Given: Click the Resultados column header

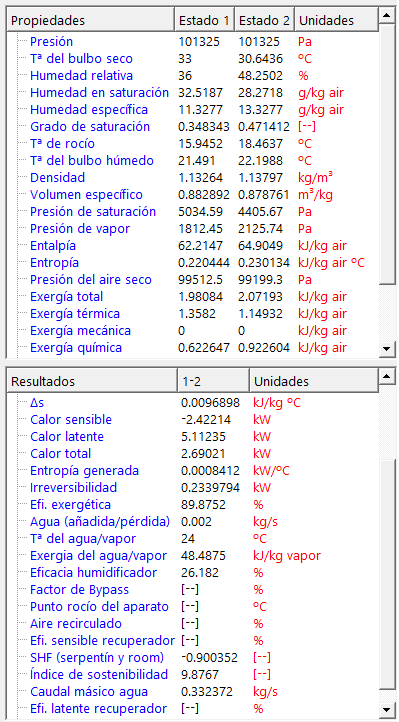Looking at the screenshot, I should [92, 381].
